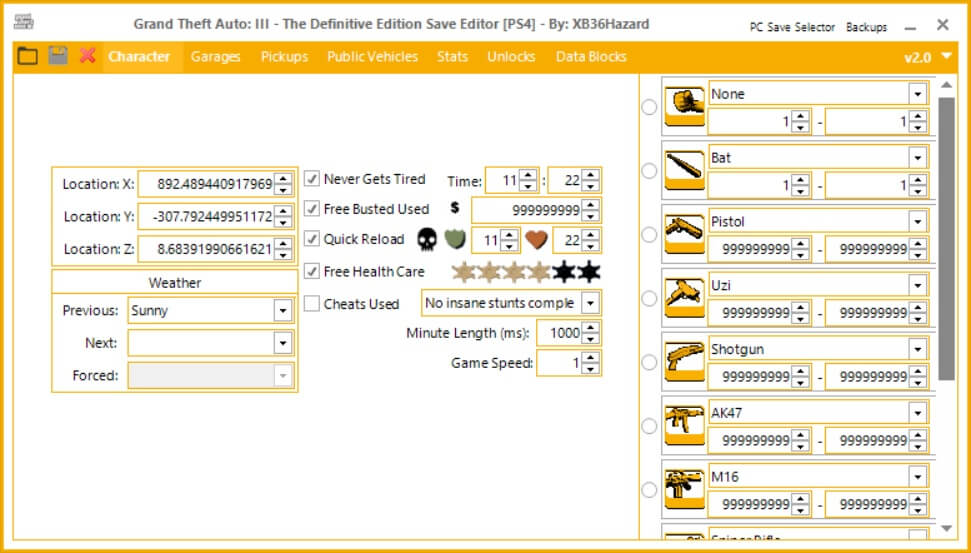The image size is (971, 553).
Task: Switch to the Unlocks tab
Action: [x=512, y=56]
